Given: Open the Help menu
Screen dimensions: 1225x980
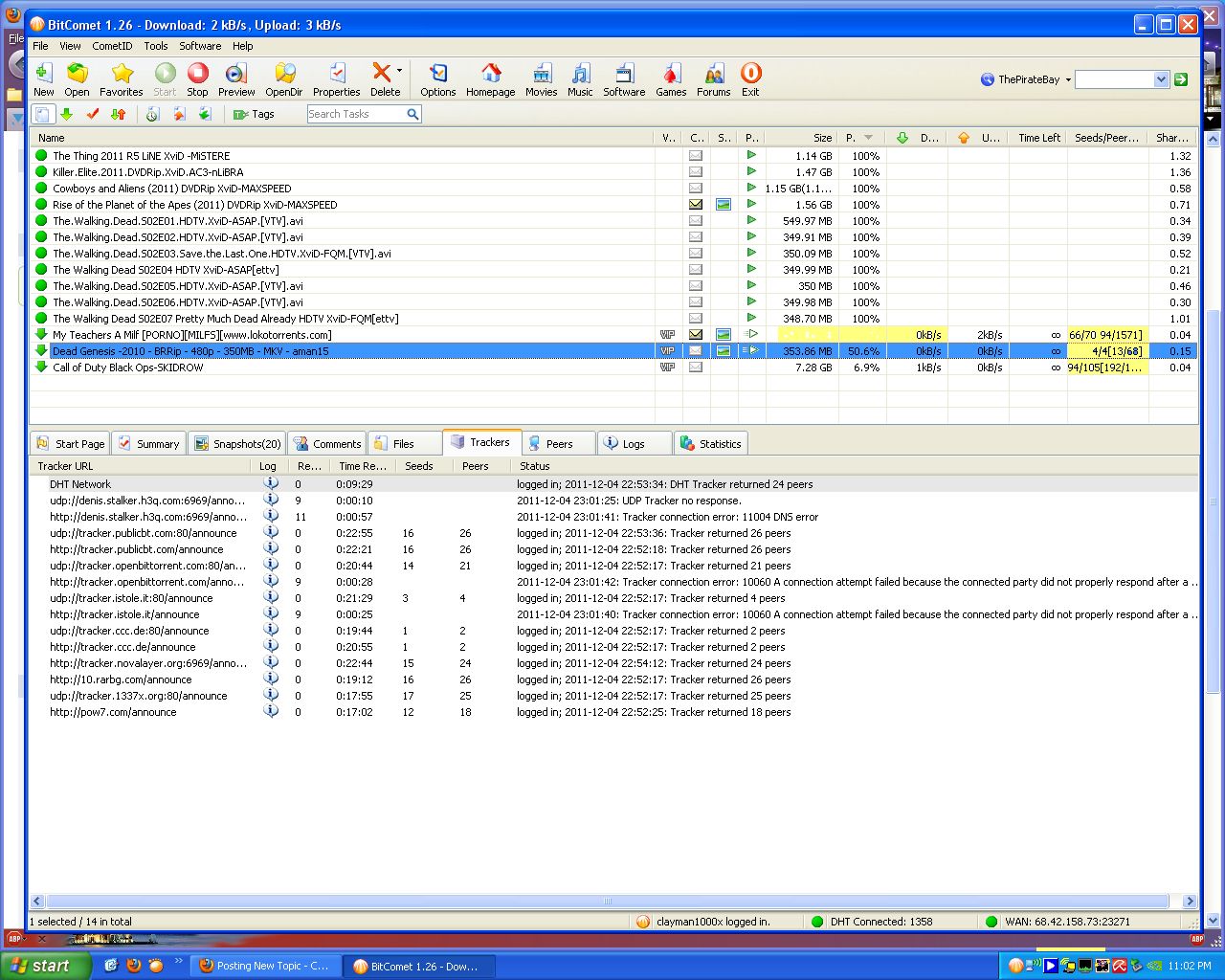Looking at the screenshot, I should point(243,46).
